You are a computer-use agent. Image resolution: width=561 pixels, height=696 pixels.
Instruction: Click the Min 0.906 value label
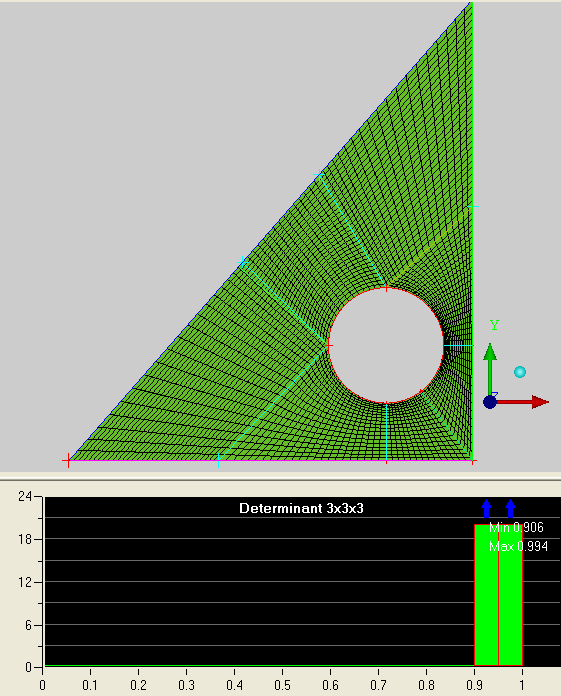click(516, 527)
